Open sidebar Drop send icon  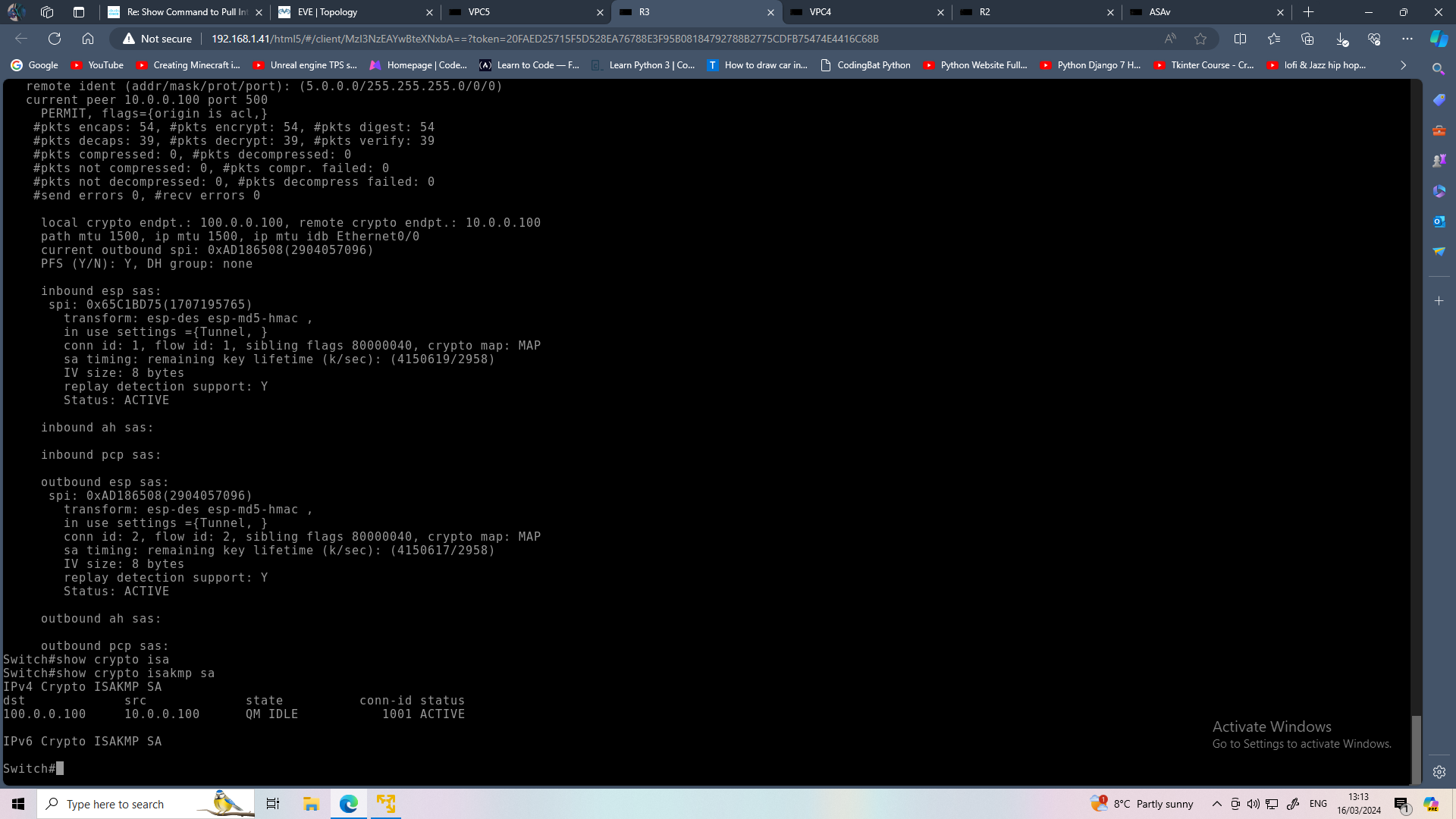tap(1439, 252)
